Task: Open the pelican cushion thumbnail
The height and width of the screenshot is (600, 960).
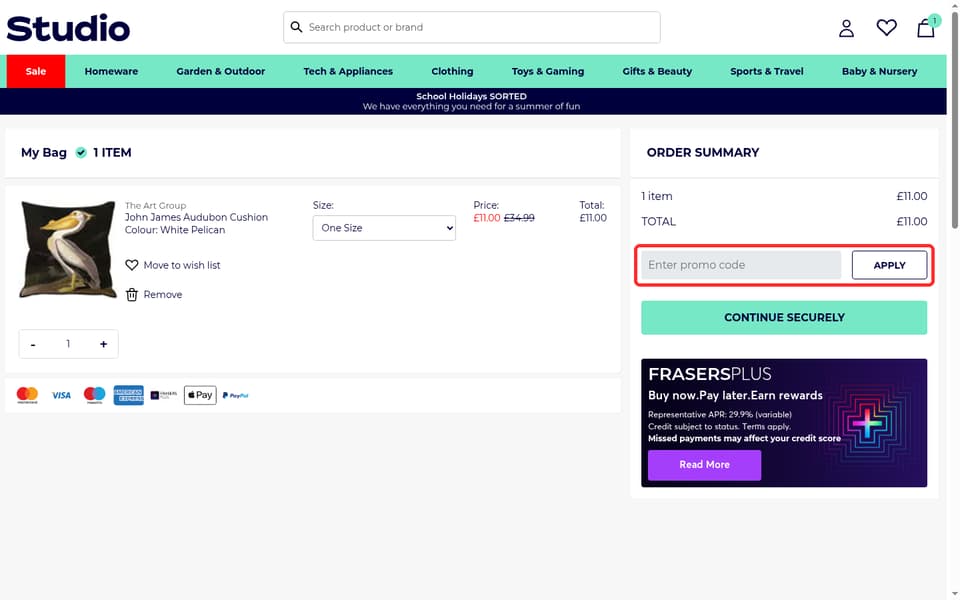Action: tap(67, 249)
